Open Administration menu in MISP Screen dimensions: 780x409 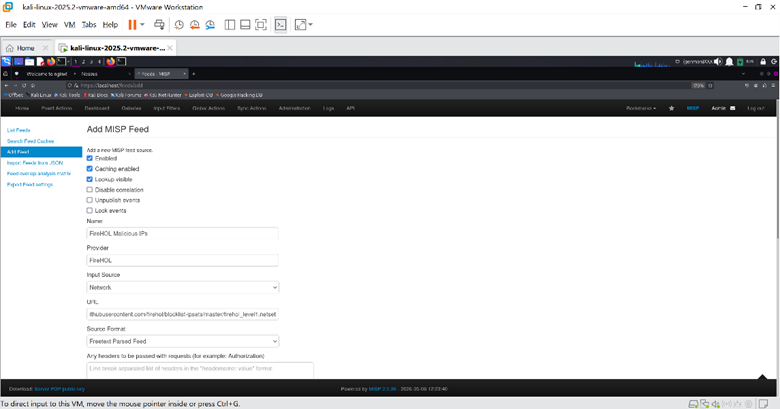(294, 108)
